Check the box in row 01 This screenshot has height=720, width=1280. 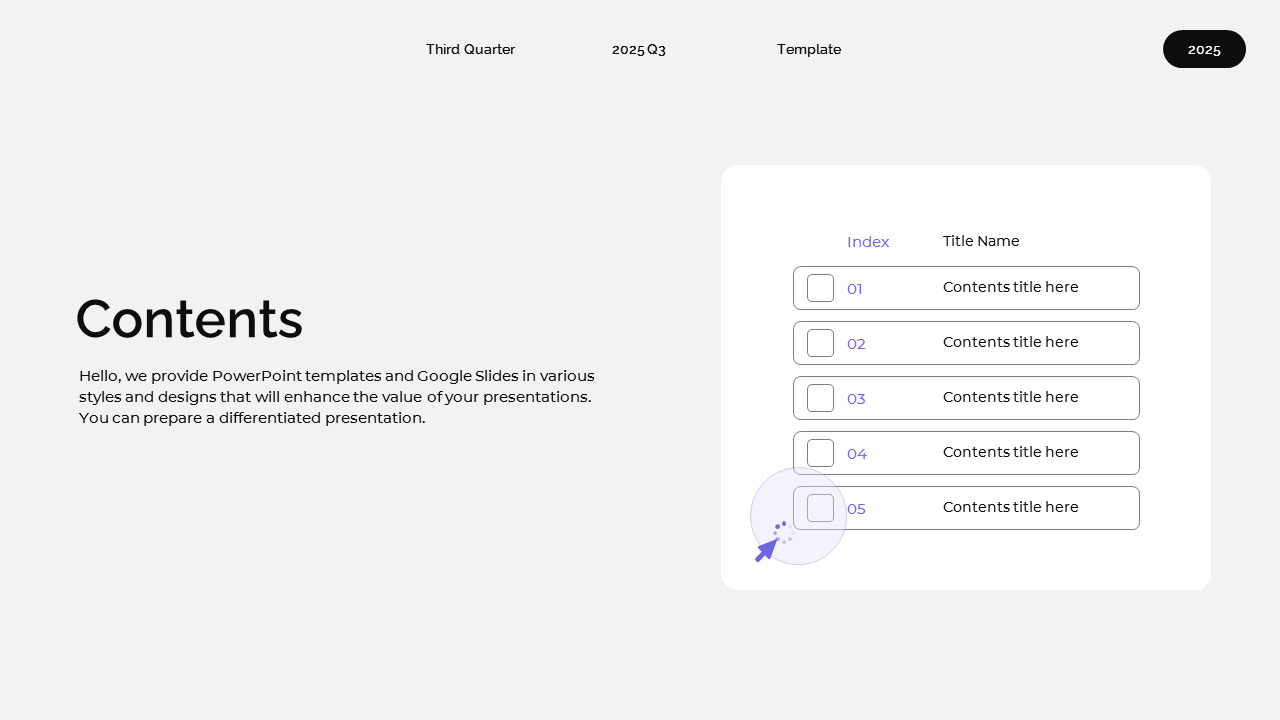pos(820,288)
